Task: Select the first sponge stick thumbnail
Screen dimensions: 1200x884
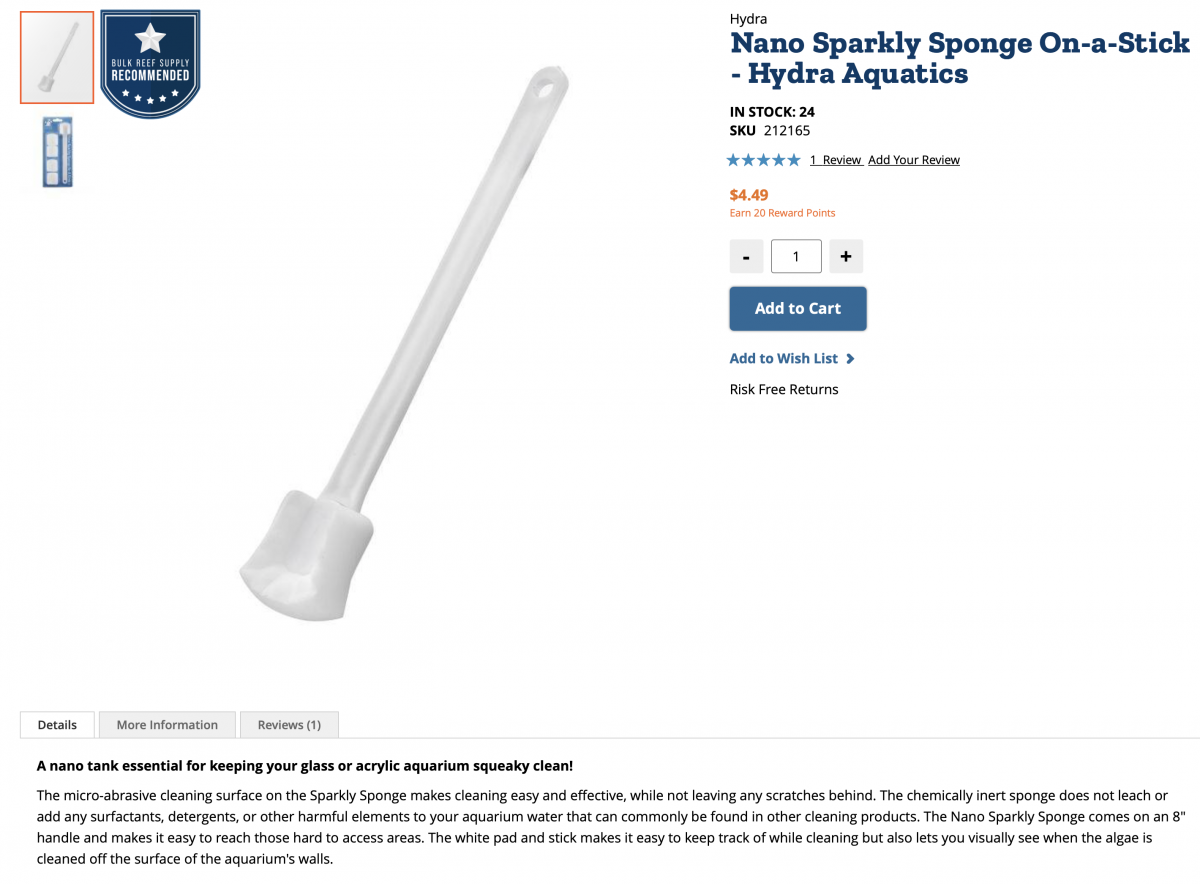Action: pyautogui.click(x=57, y=57)
